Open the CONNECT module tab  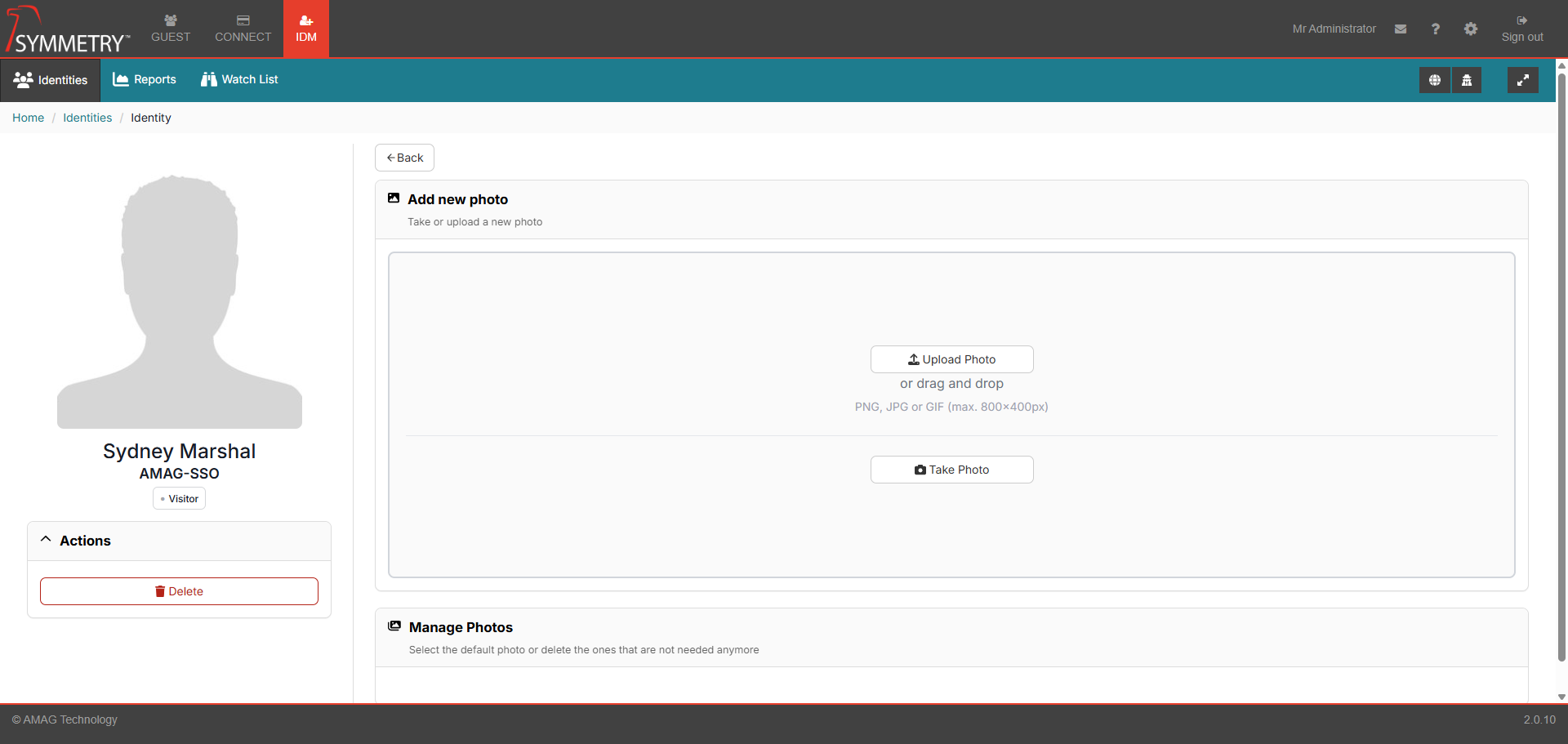click(243, 29)
